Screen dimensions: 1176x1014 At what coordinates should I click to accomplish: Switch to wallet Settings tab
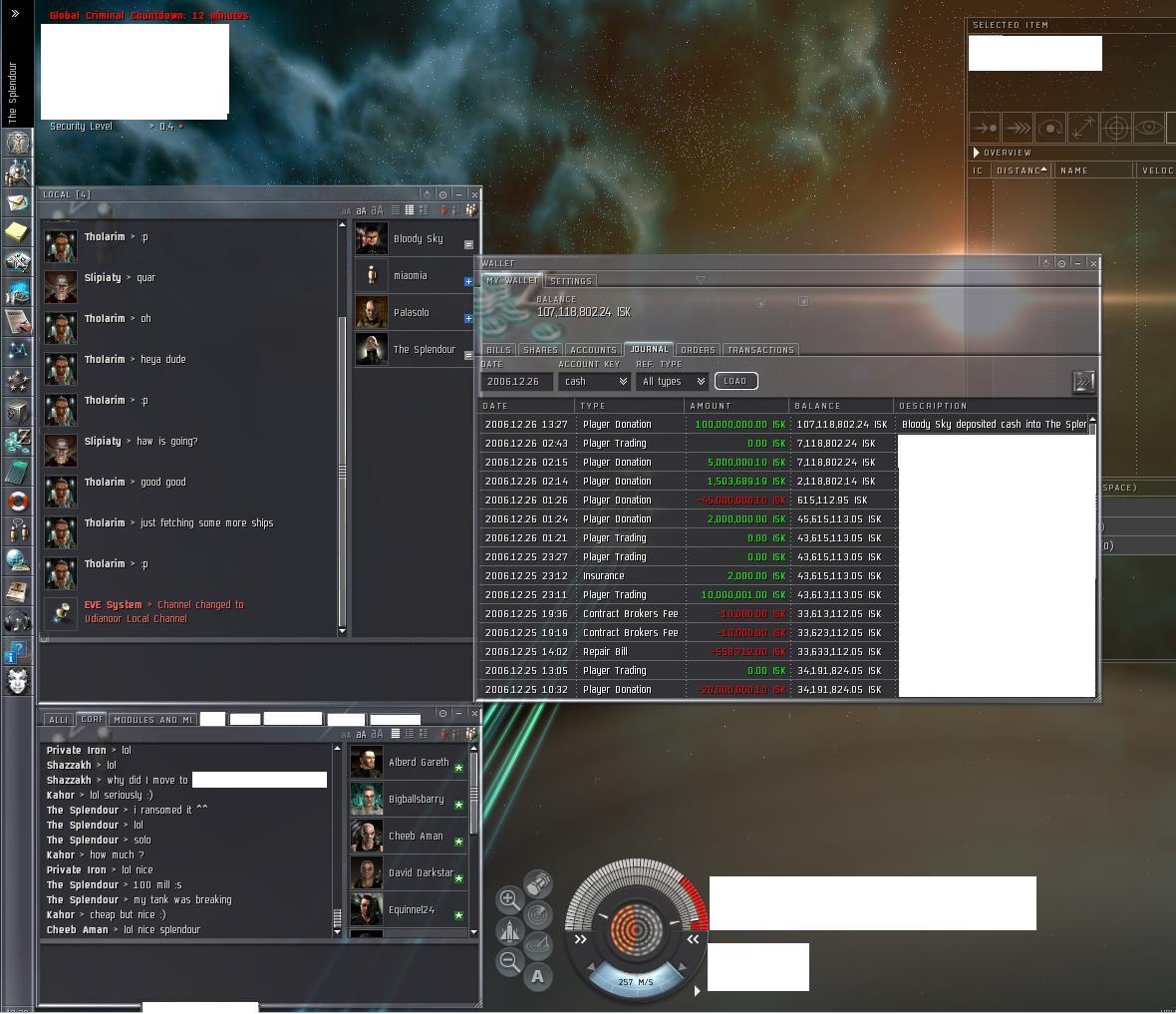571,281
